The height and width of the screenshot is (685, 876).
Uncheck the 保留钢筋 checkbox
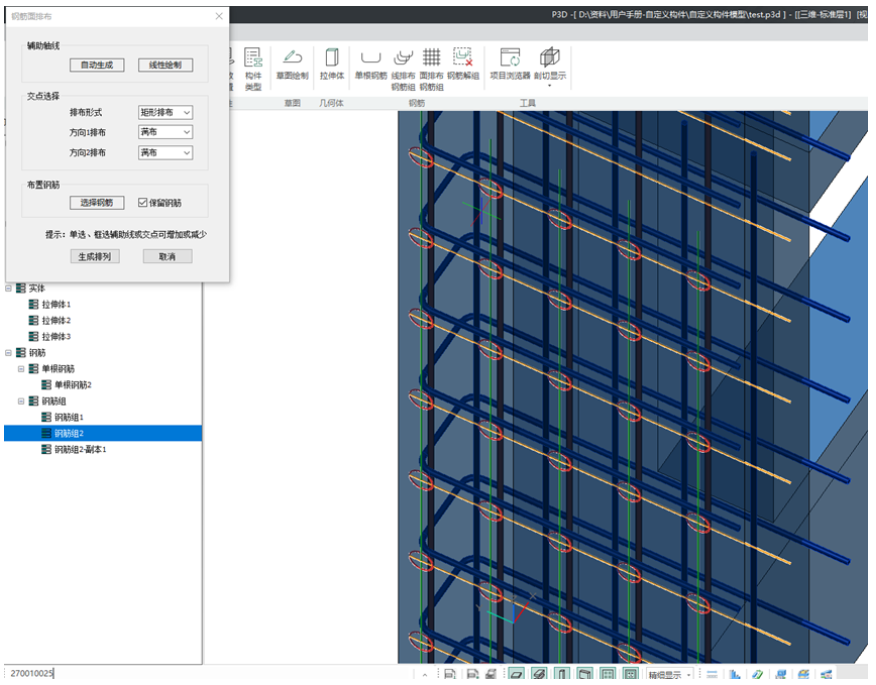coord(143,203)
